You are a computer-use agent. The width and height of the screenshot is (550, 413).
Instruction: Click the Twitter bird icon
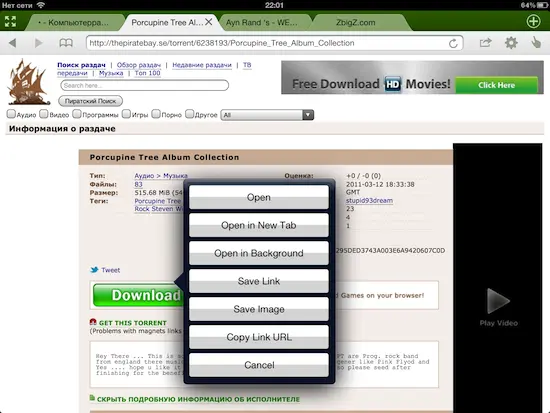click(x=94, y=270)
